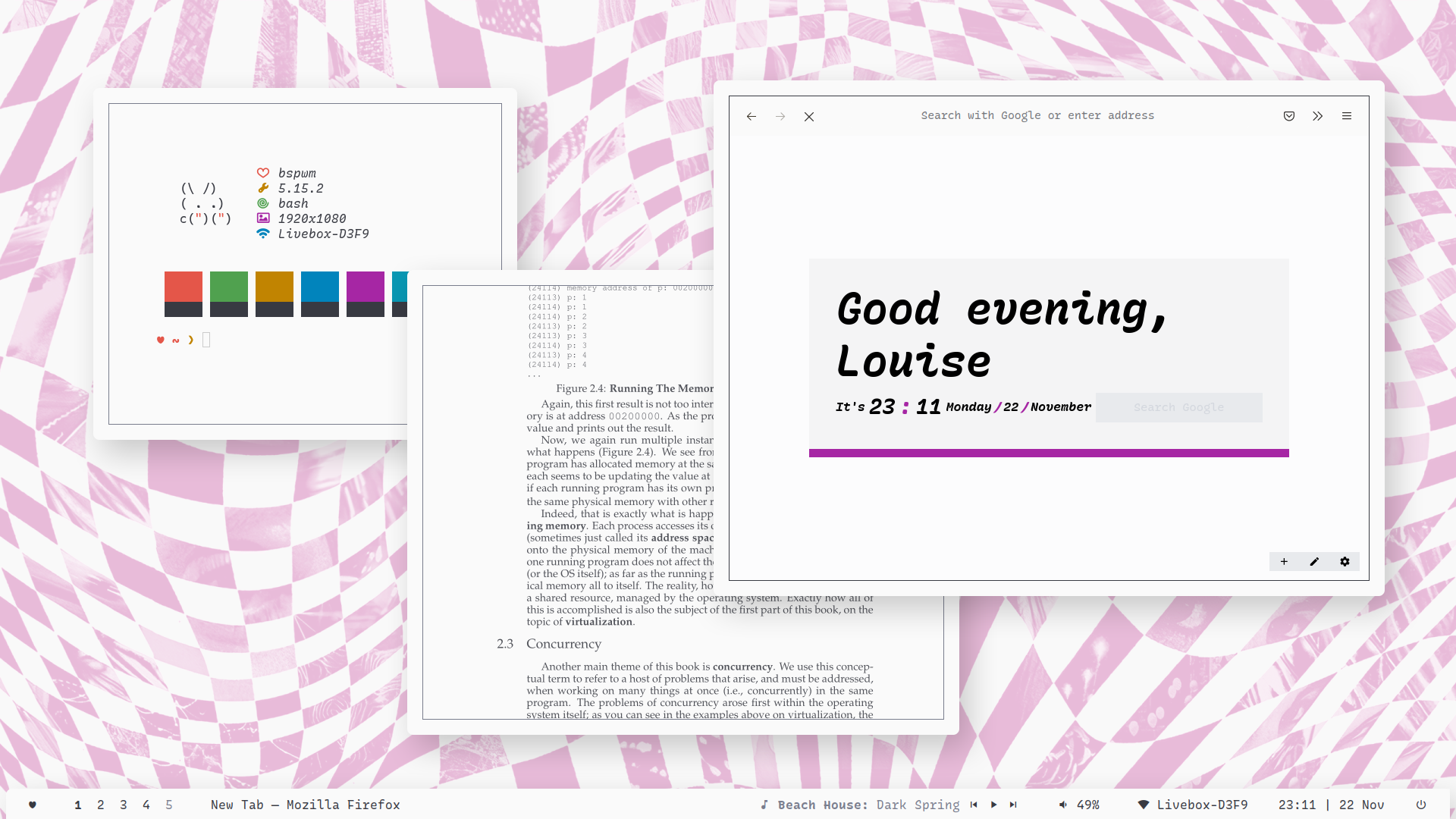Click the stop loading X icon
The width and height of the screenshot is (1456, 819).
coord(809,116)
